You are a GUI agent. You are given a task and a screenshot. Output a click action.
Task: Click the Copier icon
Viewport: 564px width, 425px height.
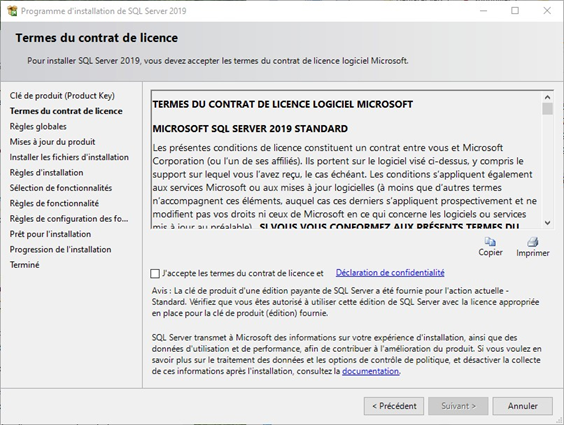(x=490, y=242)
